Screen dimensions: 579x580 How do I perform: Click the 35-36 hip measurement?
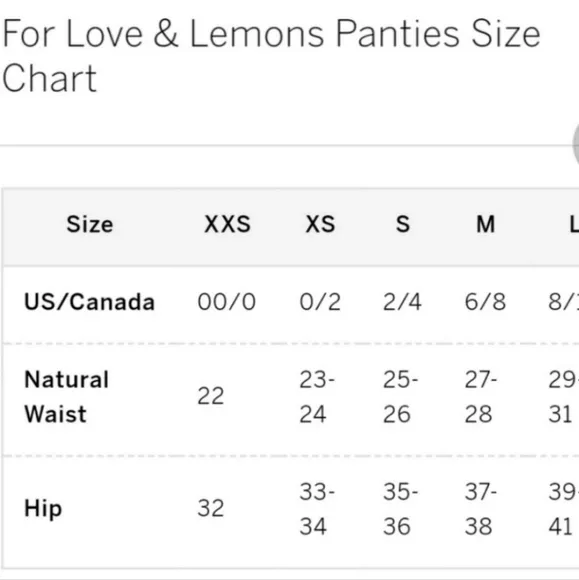(x=401, y=509)
